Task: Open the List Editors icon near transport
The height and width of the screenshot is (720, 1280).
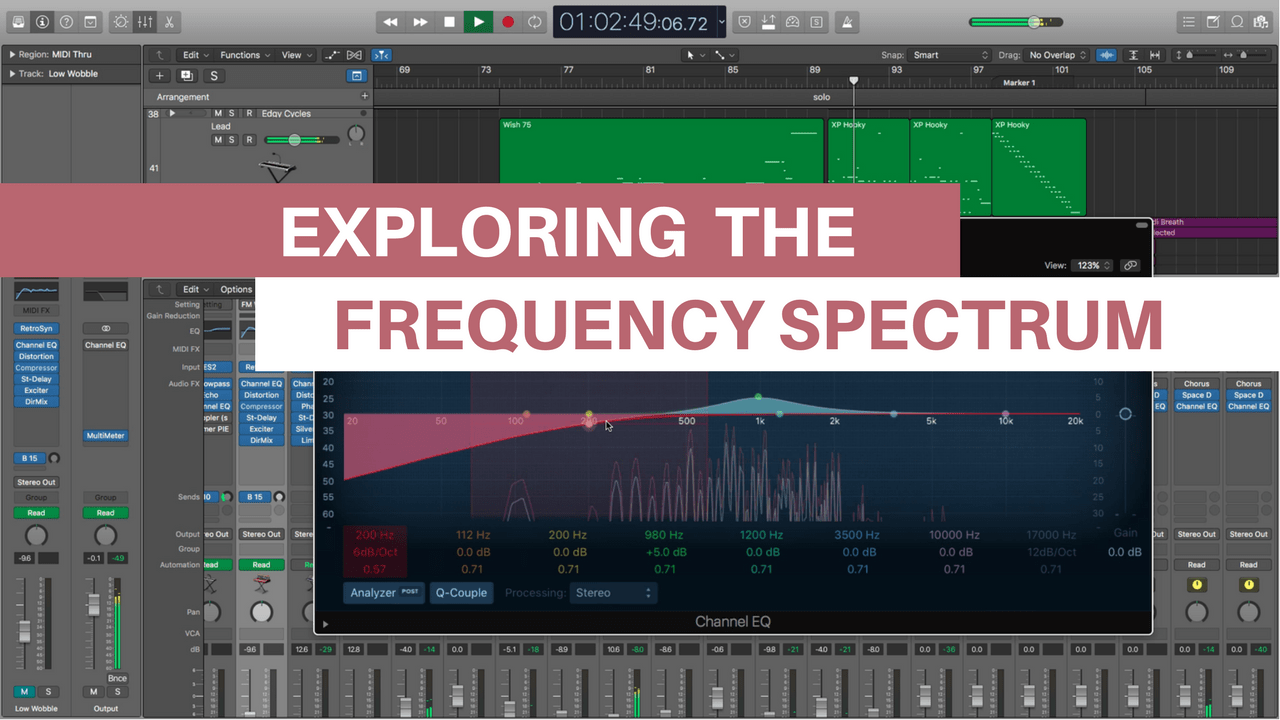Action: click(x=1187, y=21)
